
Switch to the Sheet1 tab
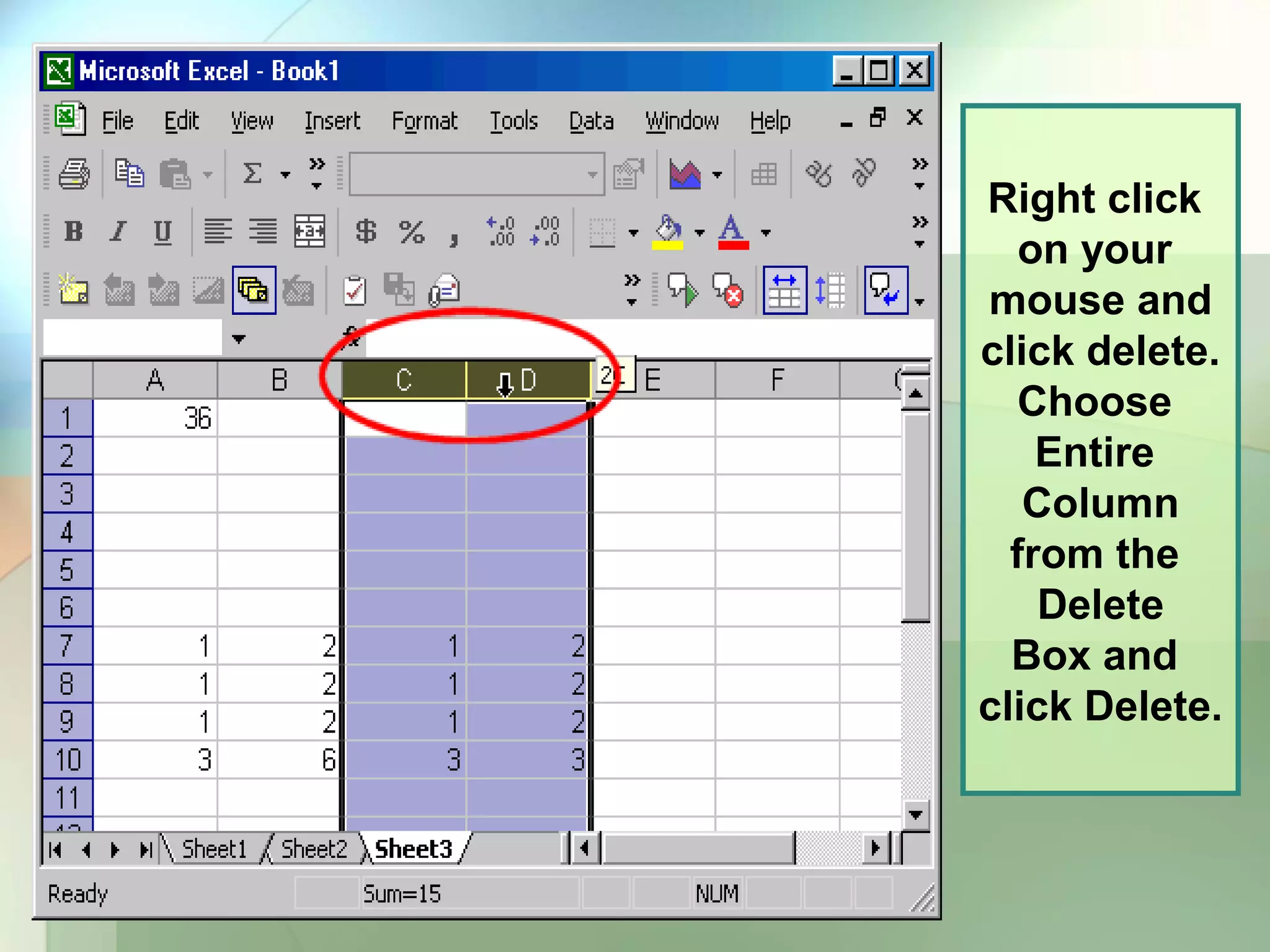(215, 848)
